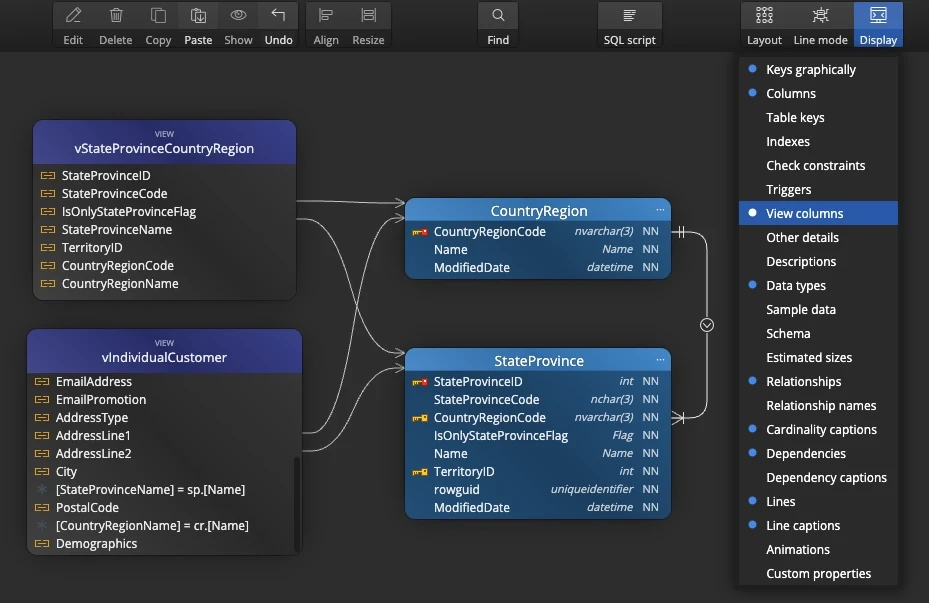929x603 pixels.
Task: Enable Triggers display option
Action: (818, 190)
